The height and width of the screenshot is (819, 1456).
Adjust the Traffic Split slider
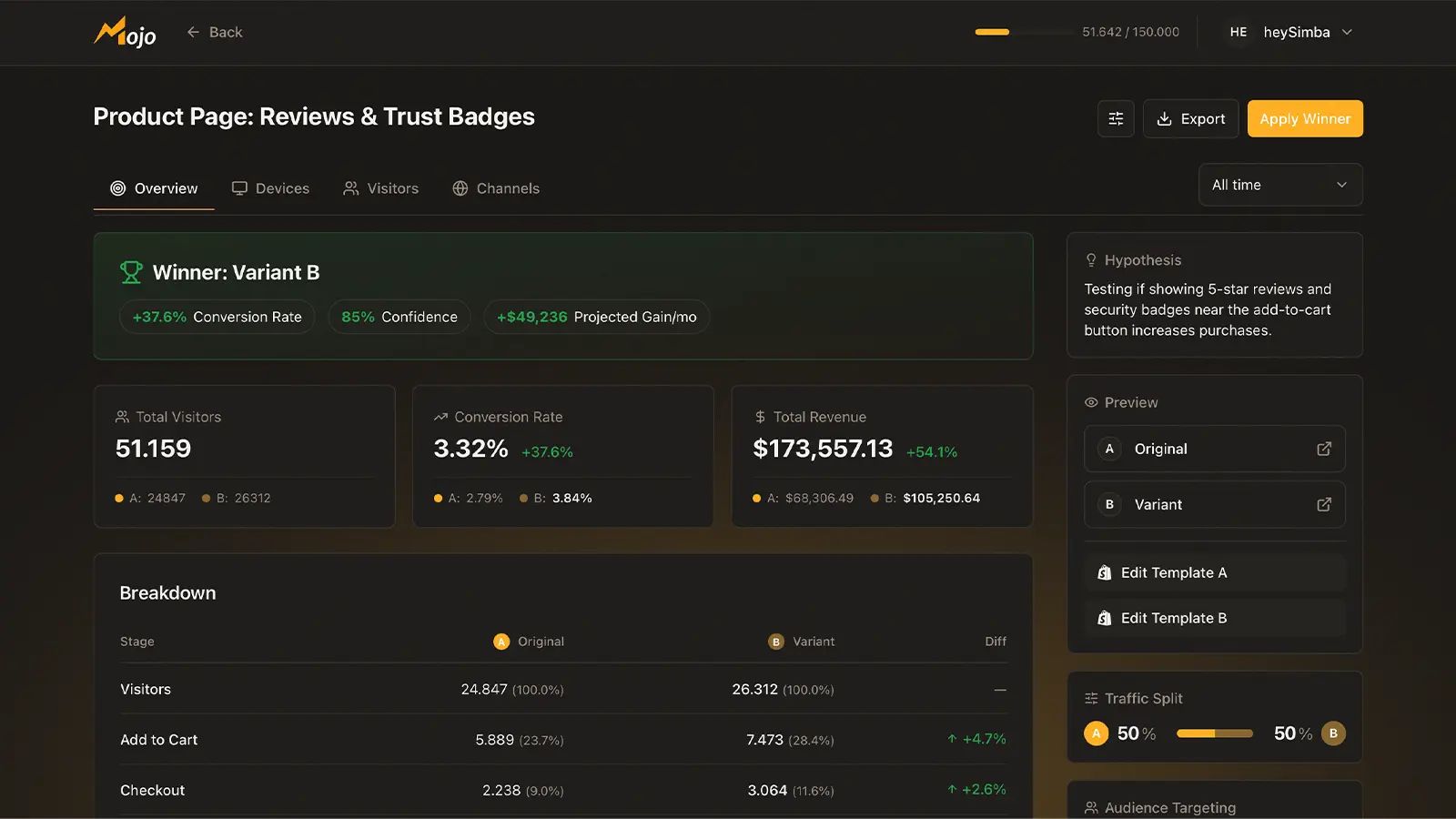click(1214, 733)
